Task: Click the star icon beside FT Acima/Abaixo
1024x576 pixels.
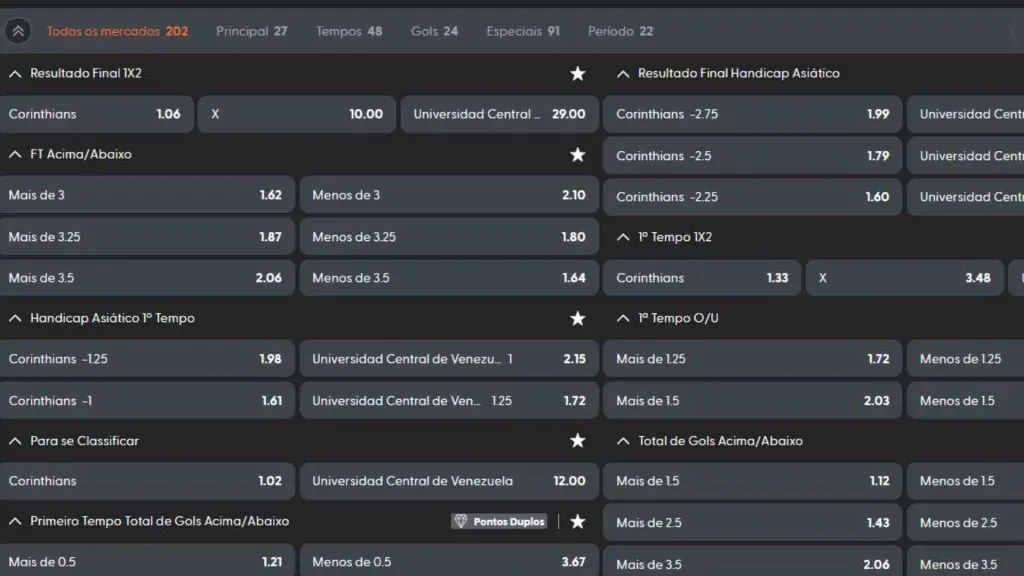Action: pos(577,155)
